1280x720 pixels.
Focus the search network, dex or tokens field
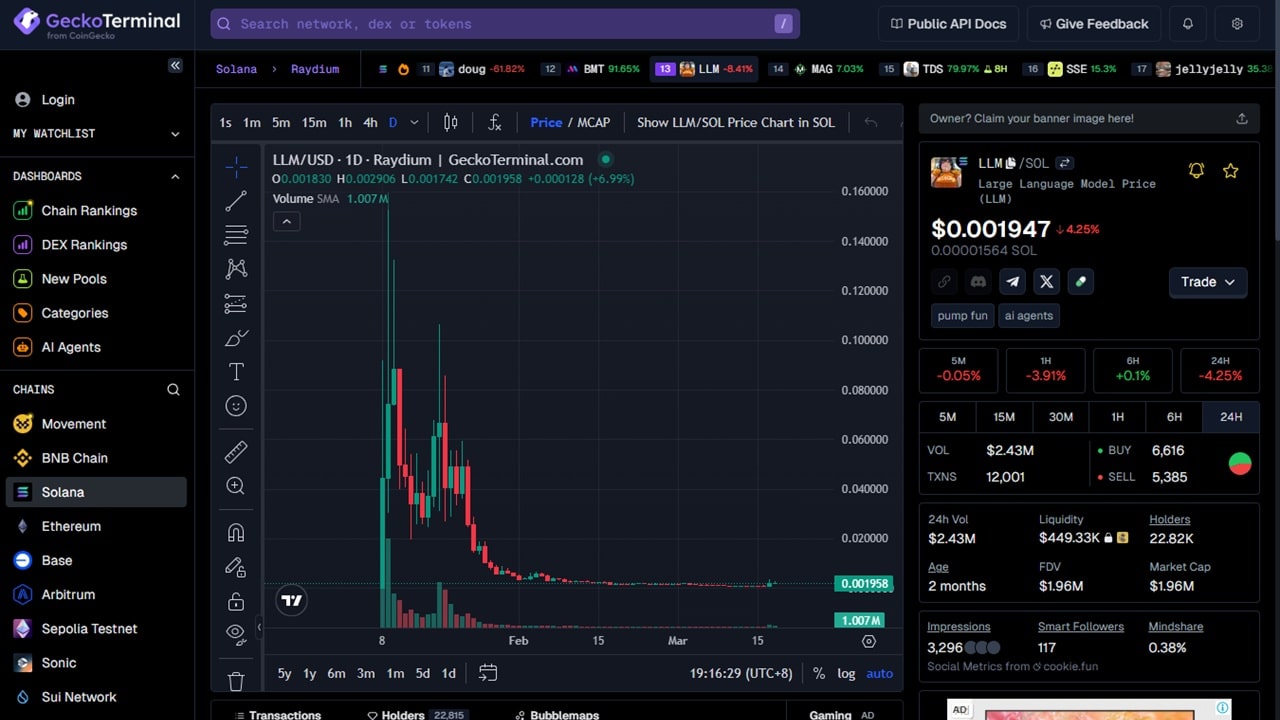tap(505, 24)
